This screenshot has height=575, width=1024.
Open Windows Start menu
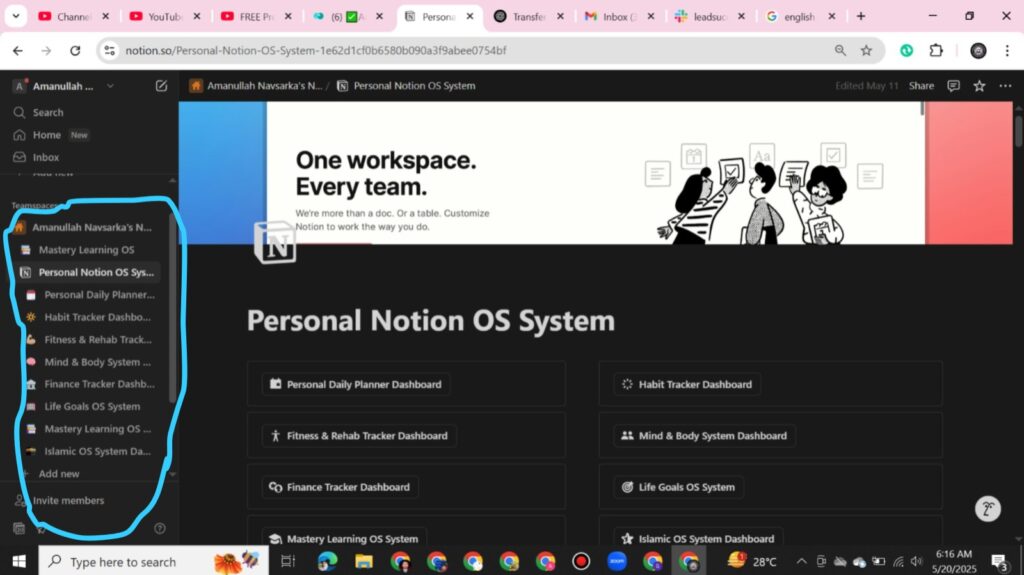[19, 561]
